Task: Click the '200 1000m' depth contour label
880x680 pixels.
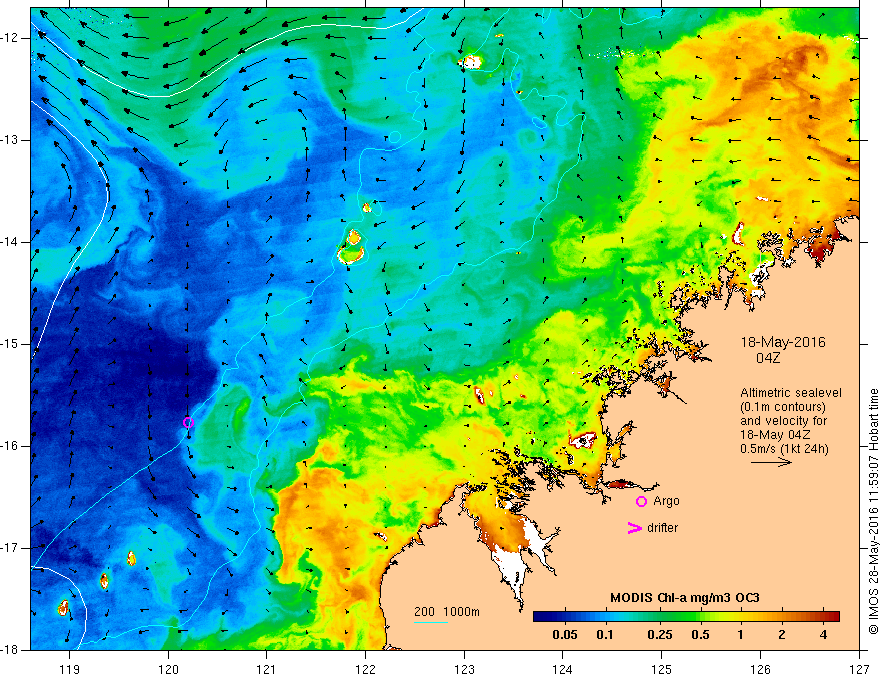Action: tap(447, 612)
